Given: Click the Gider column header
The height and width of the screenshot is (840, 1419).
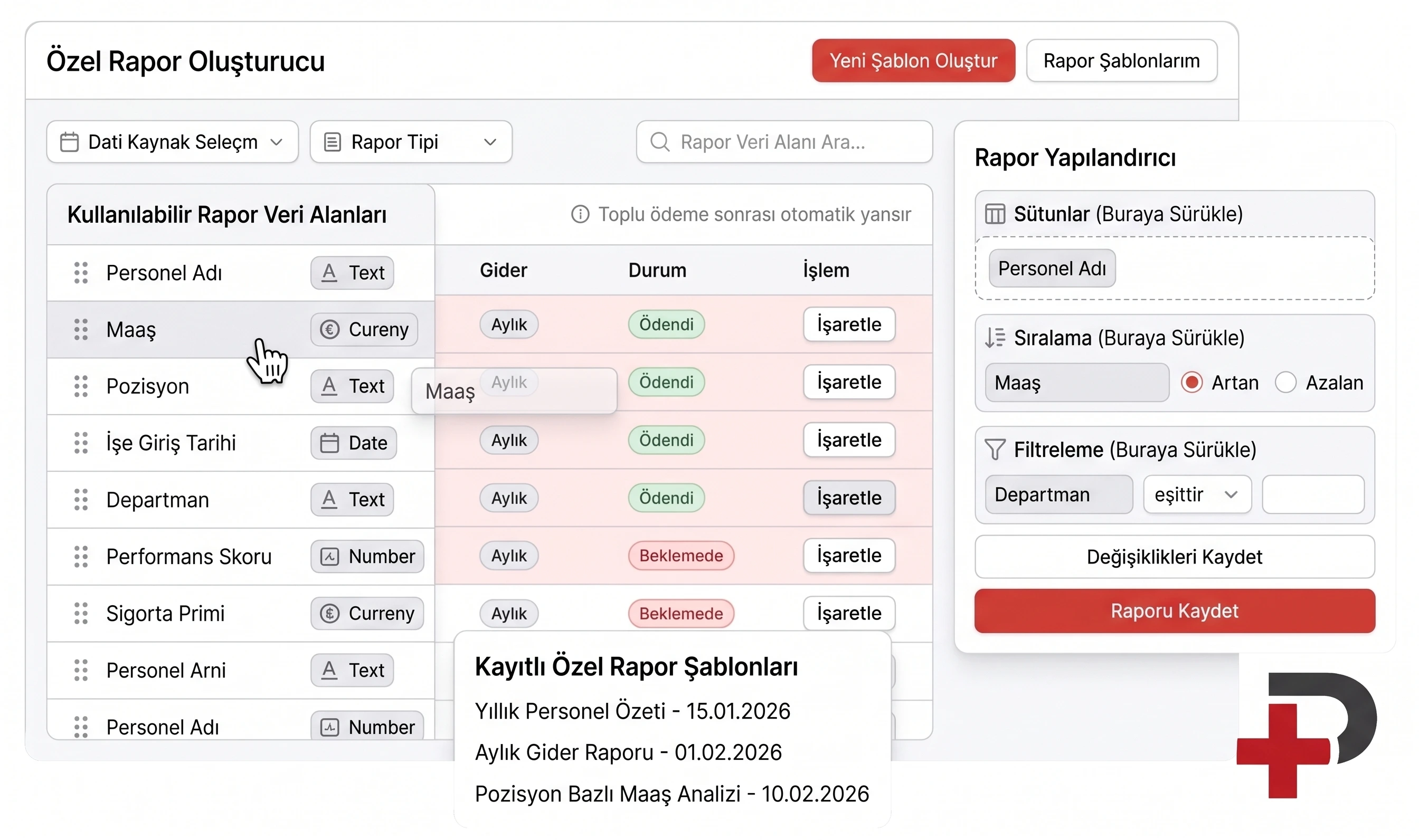Looking at the screenshot, I should coord(504,270).
